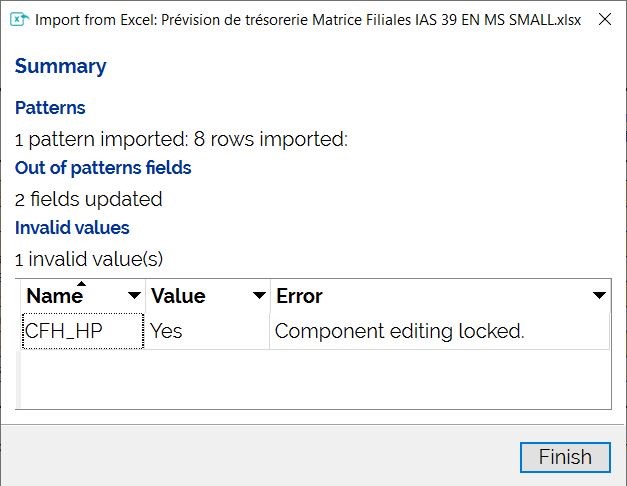The image size is (627, 486).
Task: Select the CFH_HP name cell
Action: pos(83,331)
